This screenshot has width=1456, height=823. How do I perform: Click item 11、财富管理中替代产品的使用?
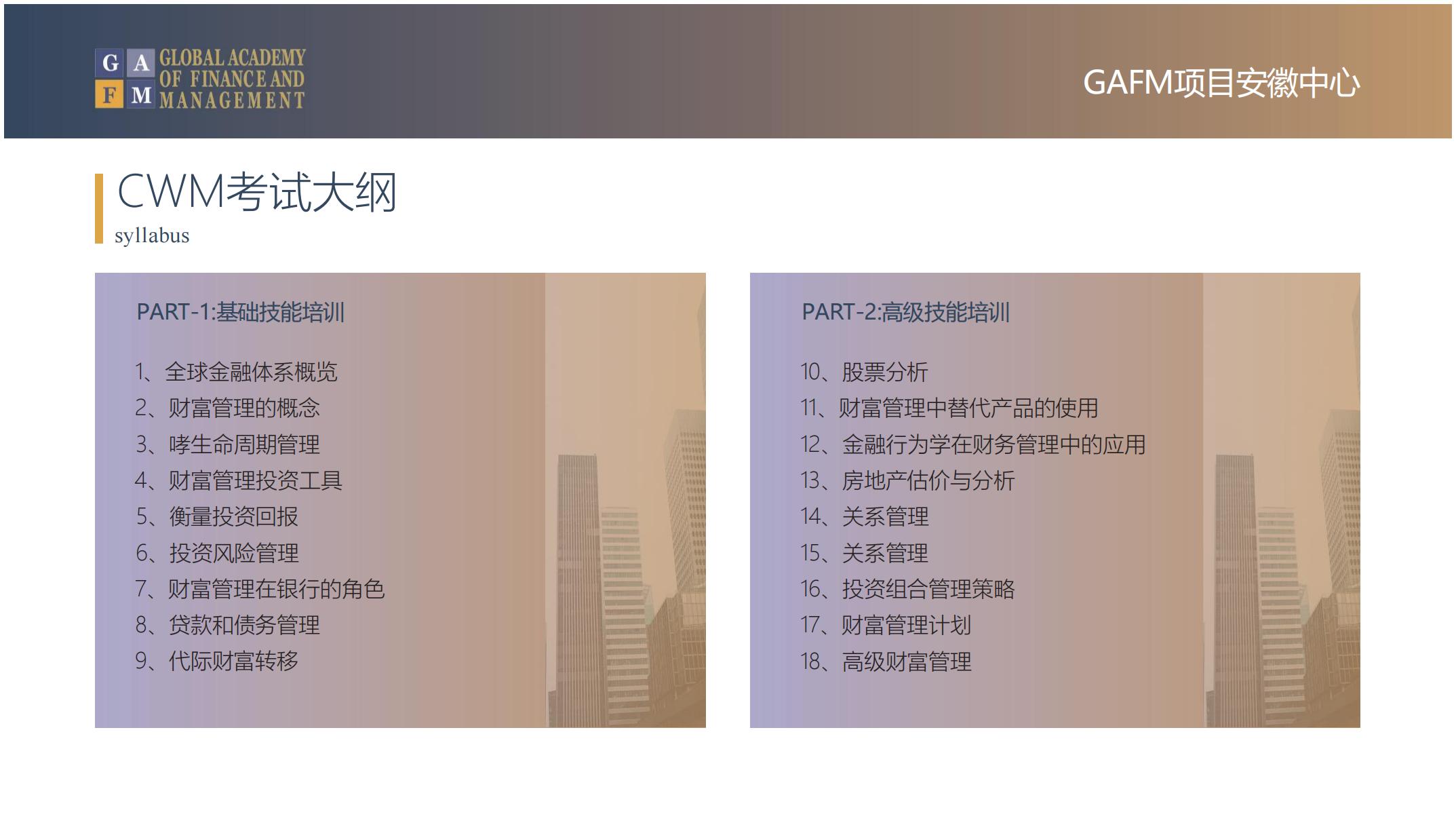[x=949, y=408]
